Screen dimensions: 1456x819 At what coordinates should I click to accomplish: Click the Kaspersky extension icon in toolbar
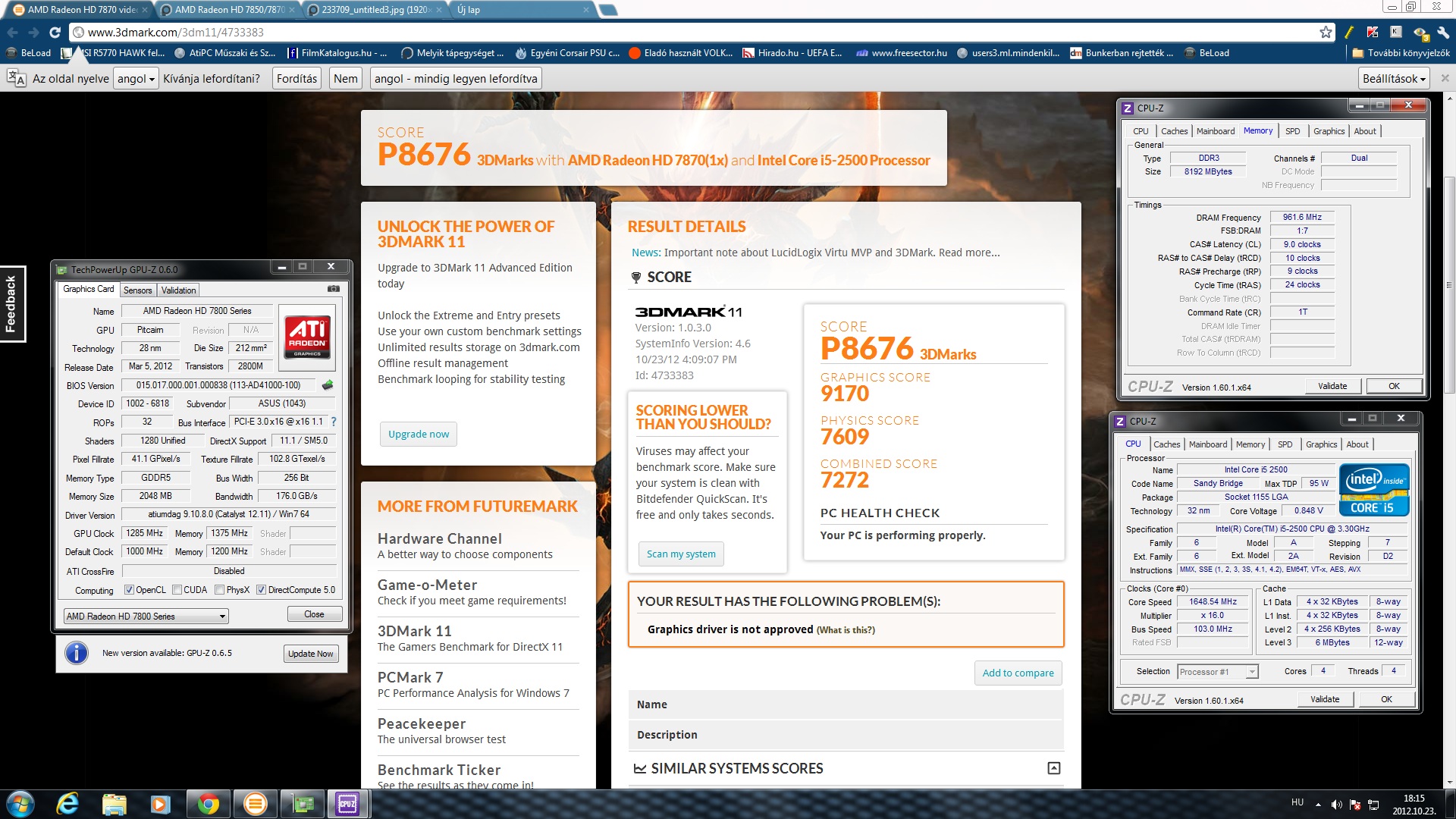1373,32
